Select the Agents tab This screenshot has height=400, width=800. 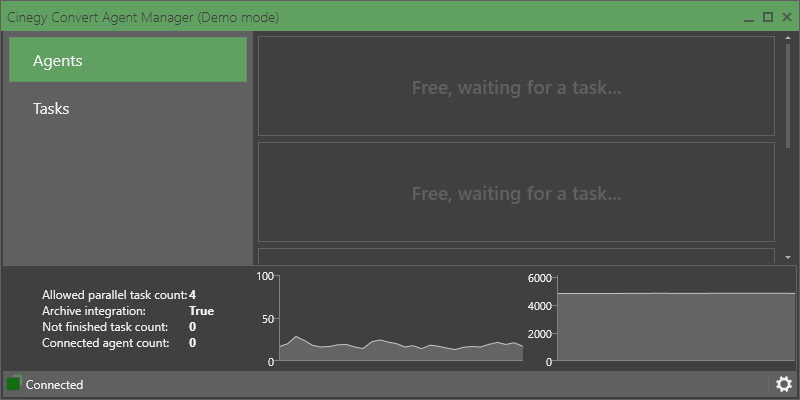(128, 60)
